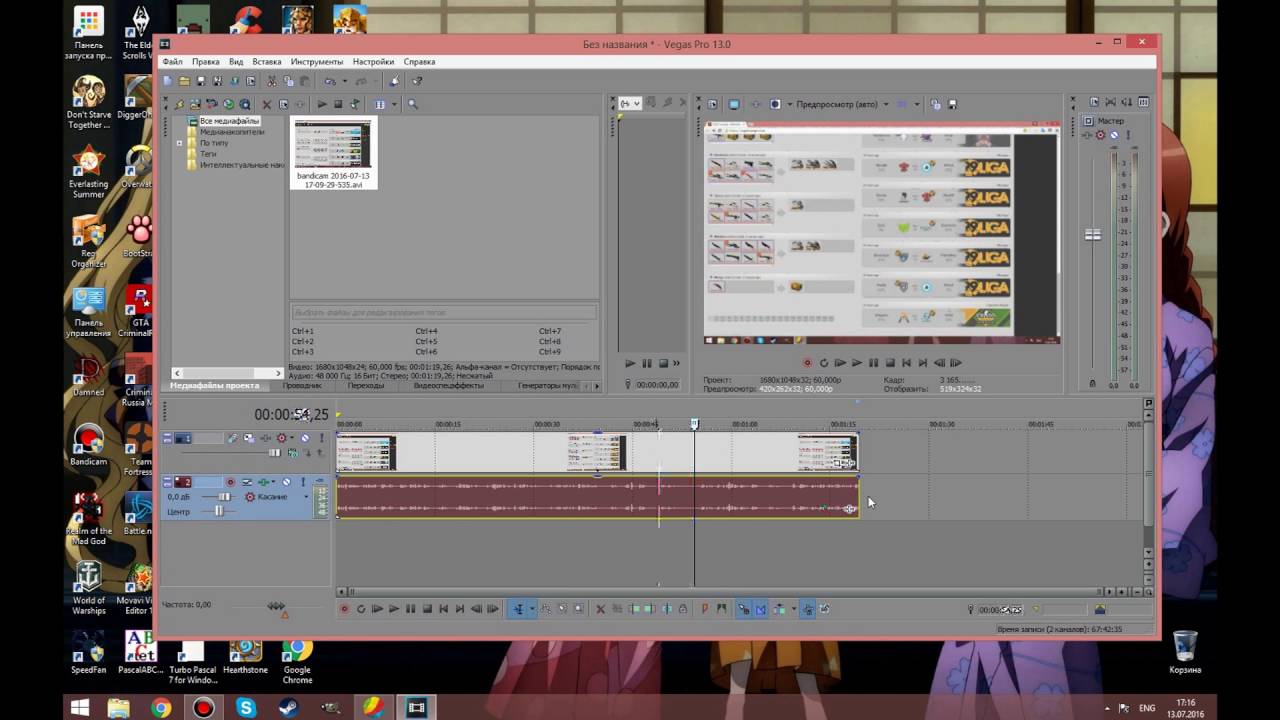Select the Все медиафайлы tree item
Screen dimensions: 1280x720
pos(229,121)
